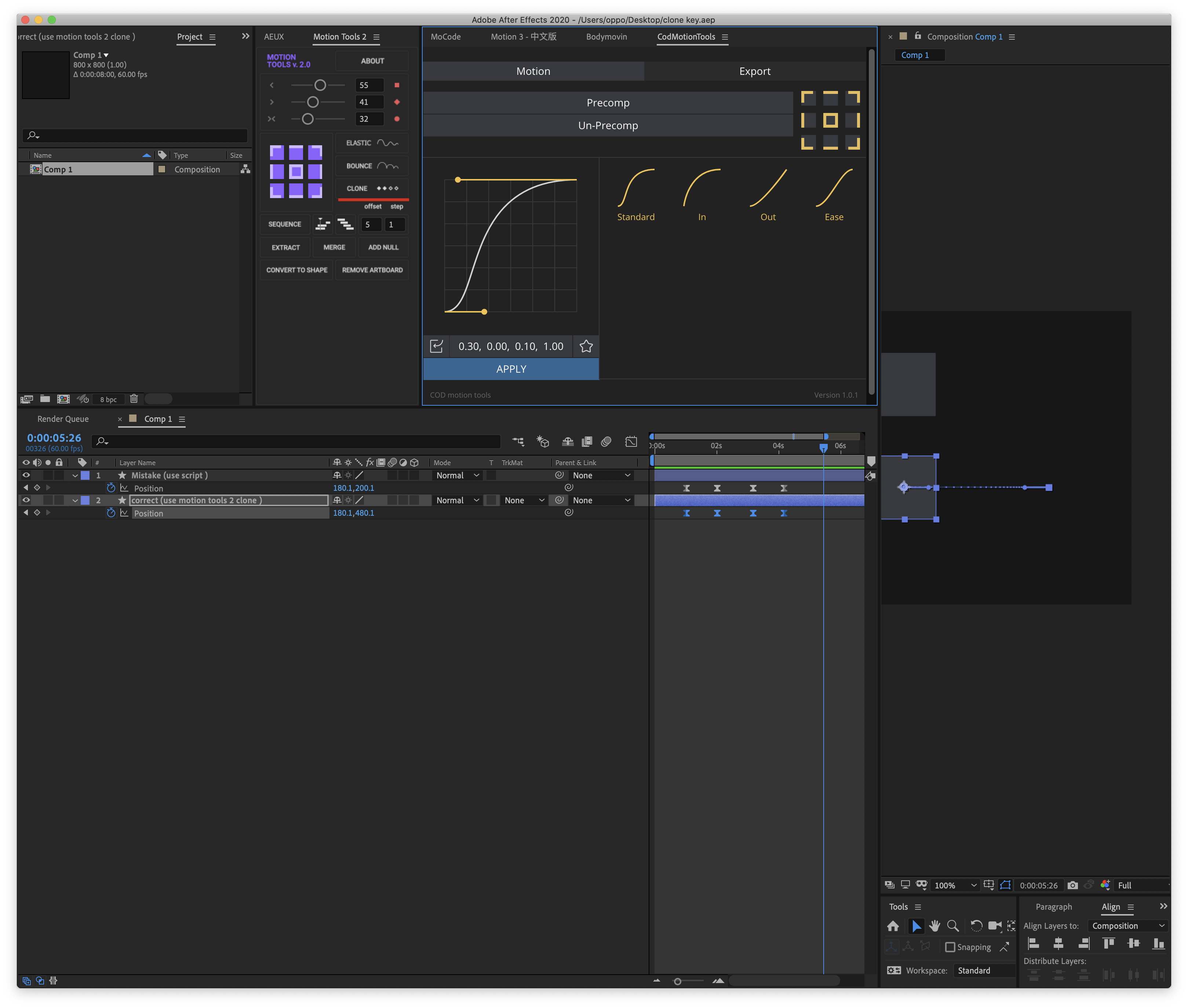The image size is (1188, 1008).
Task: Click the CONVERT TO SHAPE button
Action: pyautogui.click(x=296, y=270)
